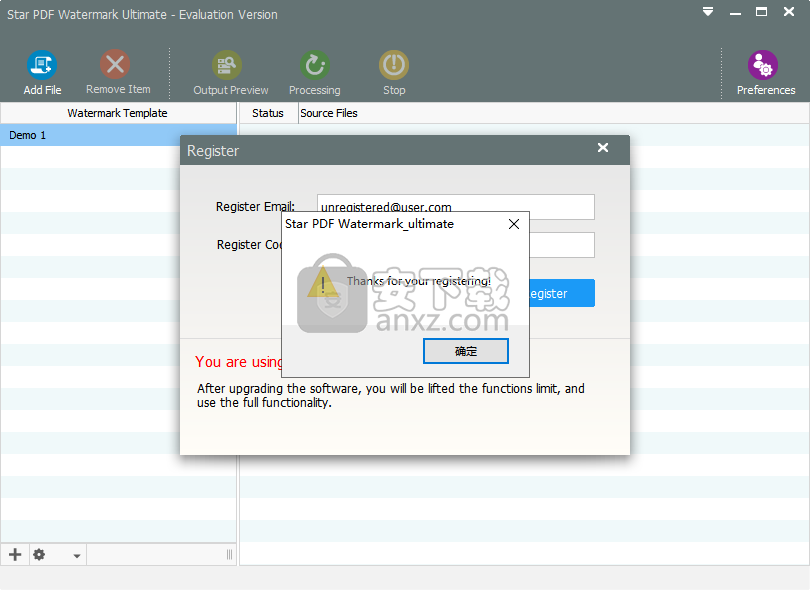Image resolution: width=810 pixels, height=590 pixels.
Task: Click the panel splitter grip handle
Action: click(x=229, y=554)
